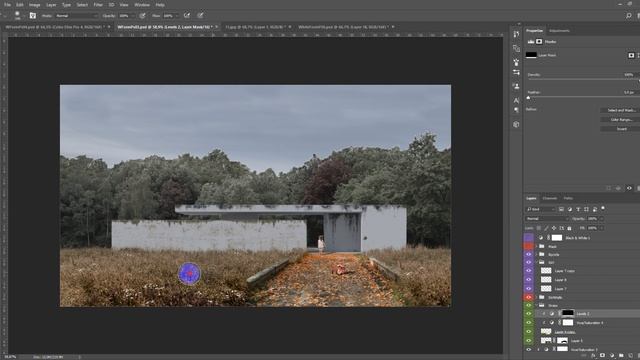
Task: Open the Select menu
Action: 82,5
